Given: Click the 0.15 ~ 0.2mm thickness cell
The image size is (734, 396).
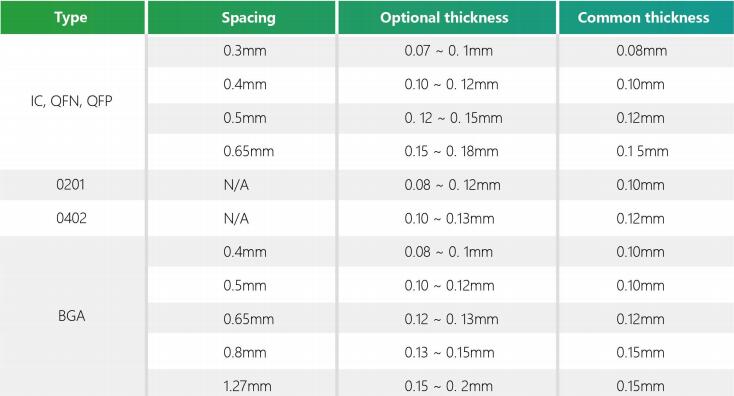Looking at the screenshot, I should 447,386.
